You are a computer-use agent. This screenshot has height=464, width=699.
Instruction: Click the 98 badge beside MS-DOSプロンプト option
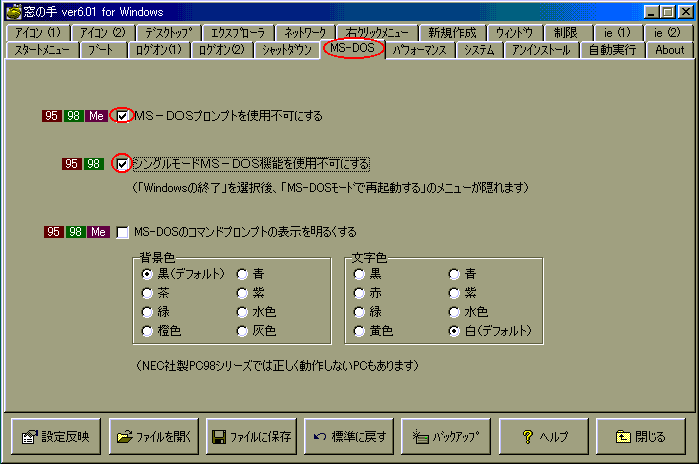(74, 116)
